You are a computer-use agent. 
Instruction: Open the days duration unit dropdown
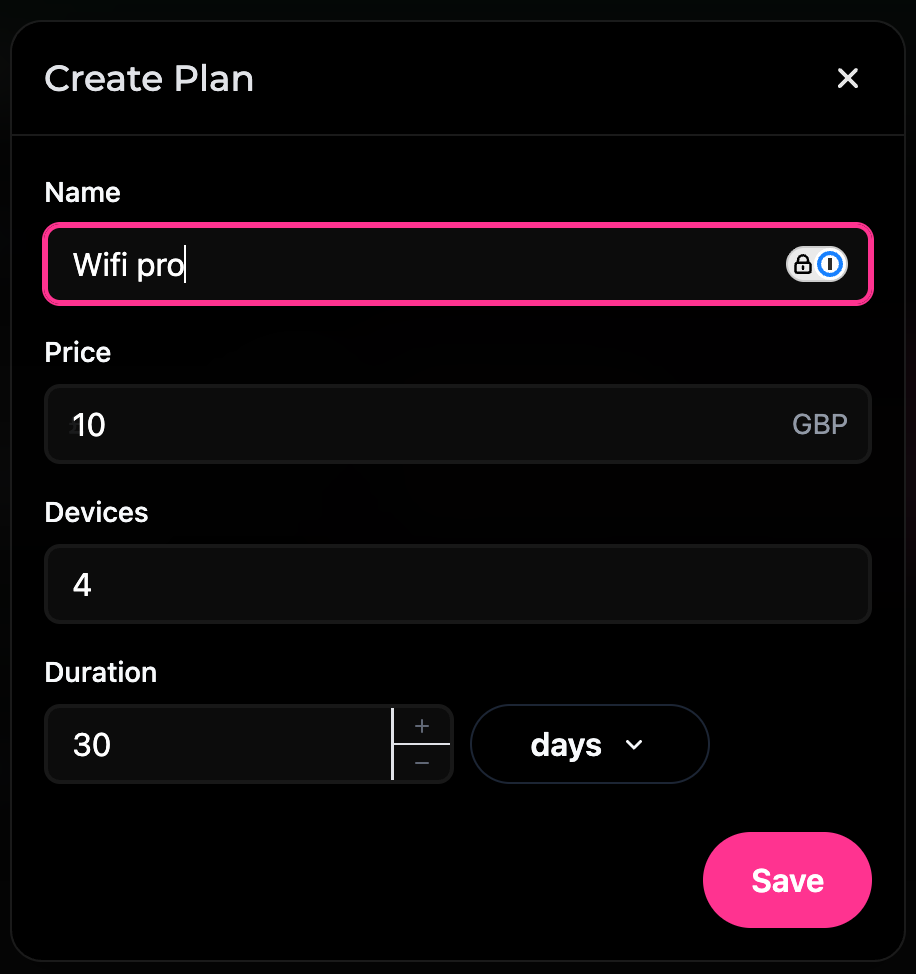(x=589, y=745)
